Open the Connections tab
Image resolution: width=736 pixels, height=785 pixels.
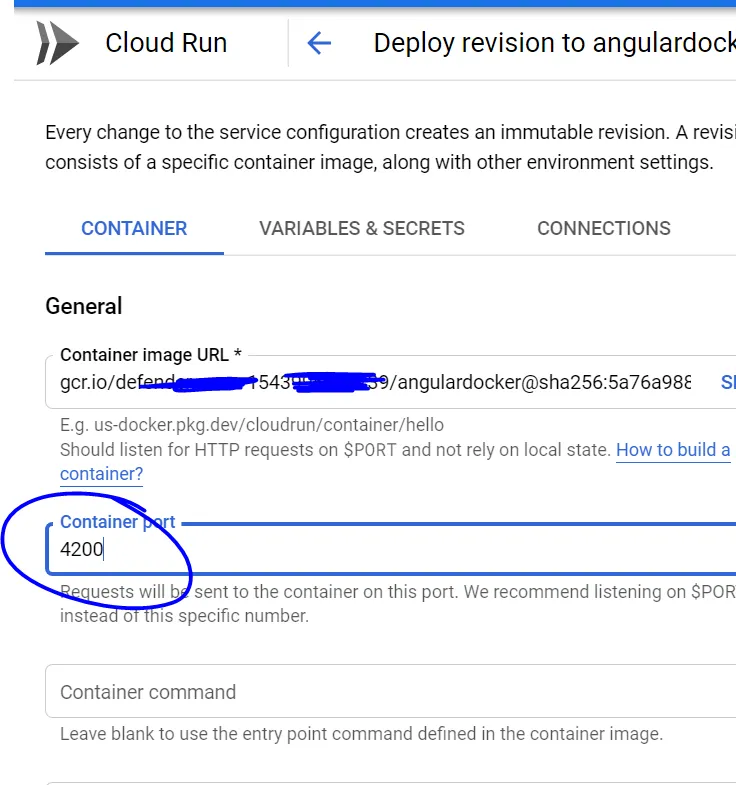[604, 229]
